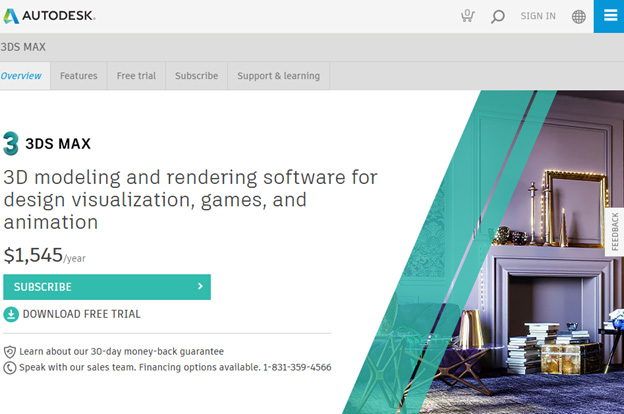Click the 3D modeling and rendering headline

tap(190, 199)
